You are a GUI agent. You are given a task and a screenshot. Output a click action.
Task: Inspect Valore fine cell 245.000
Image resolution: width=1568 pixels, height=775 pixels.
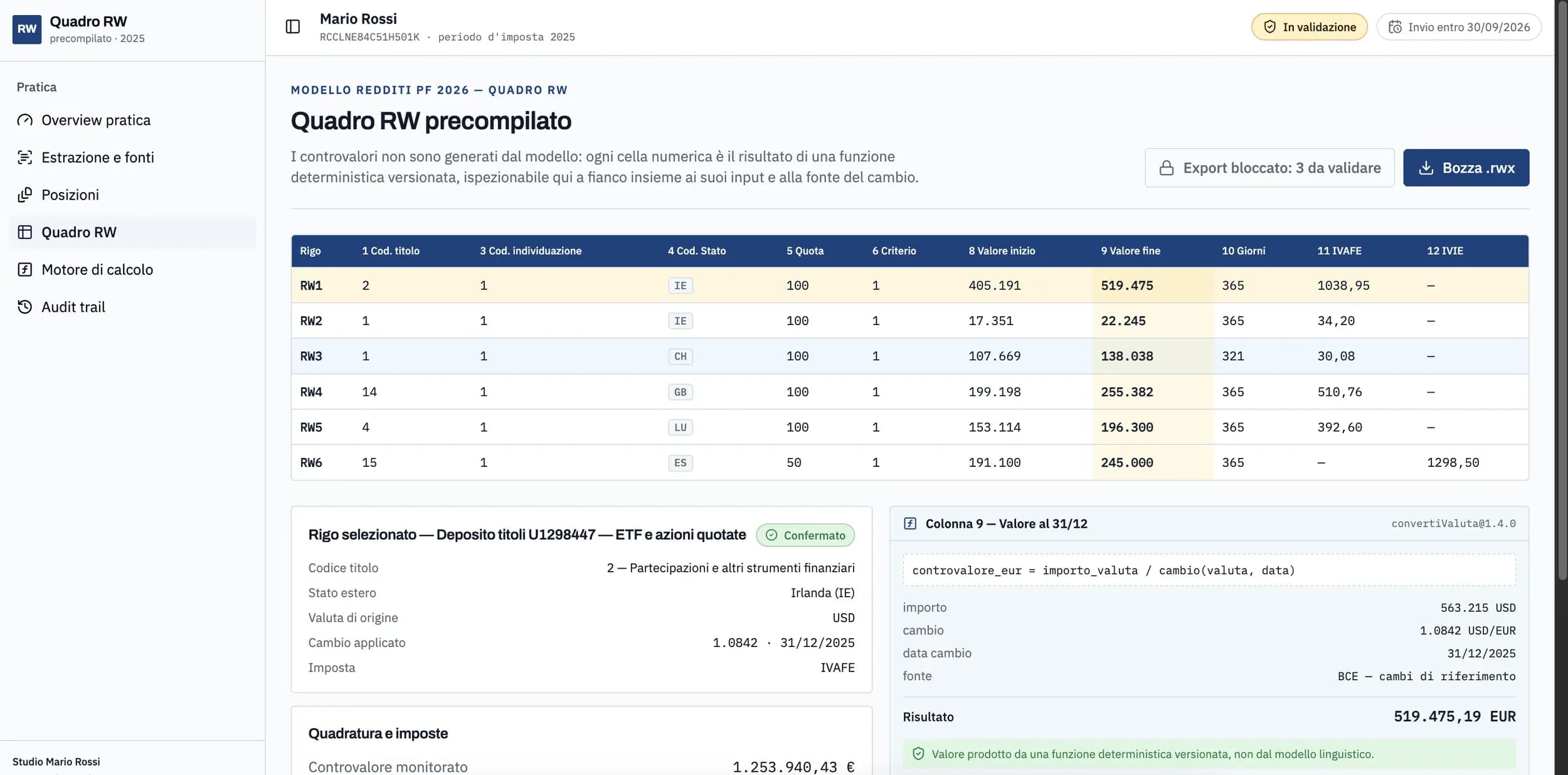[1153, 462]
